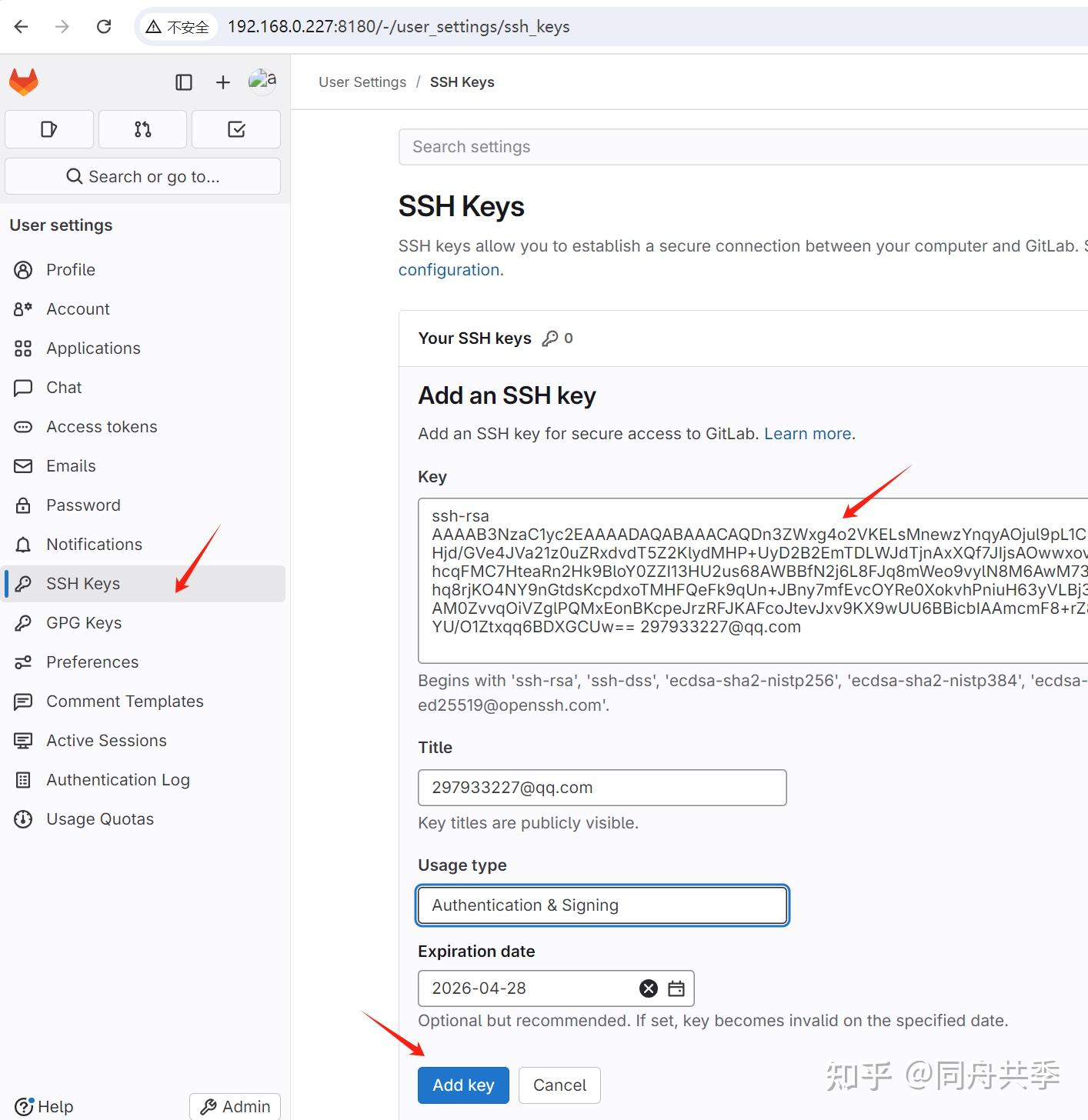Open the Search or go to box
Screen dimensions: 1088x1120
point(143,176)
